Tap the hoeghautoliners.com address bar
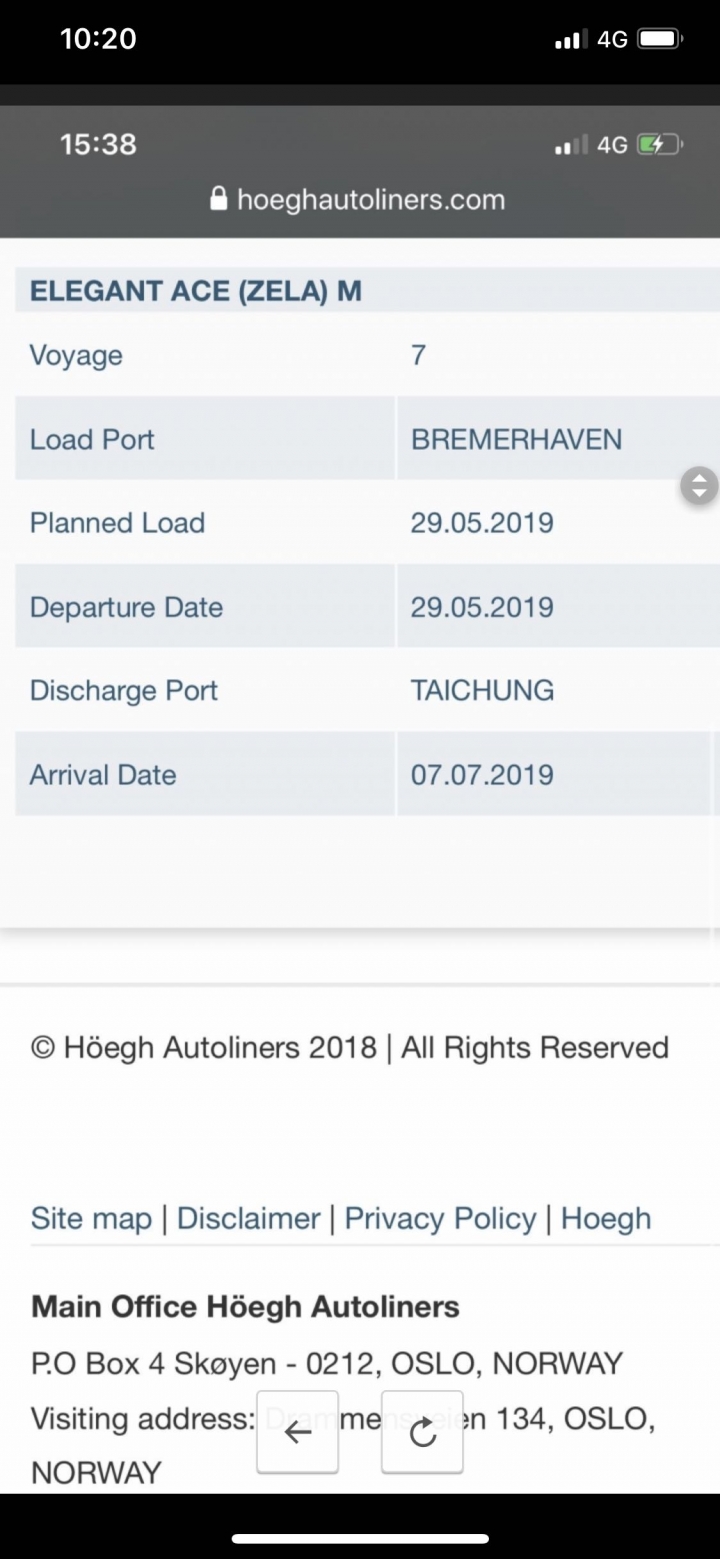This screenshot has width=720, height=1559. point(358,199)
